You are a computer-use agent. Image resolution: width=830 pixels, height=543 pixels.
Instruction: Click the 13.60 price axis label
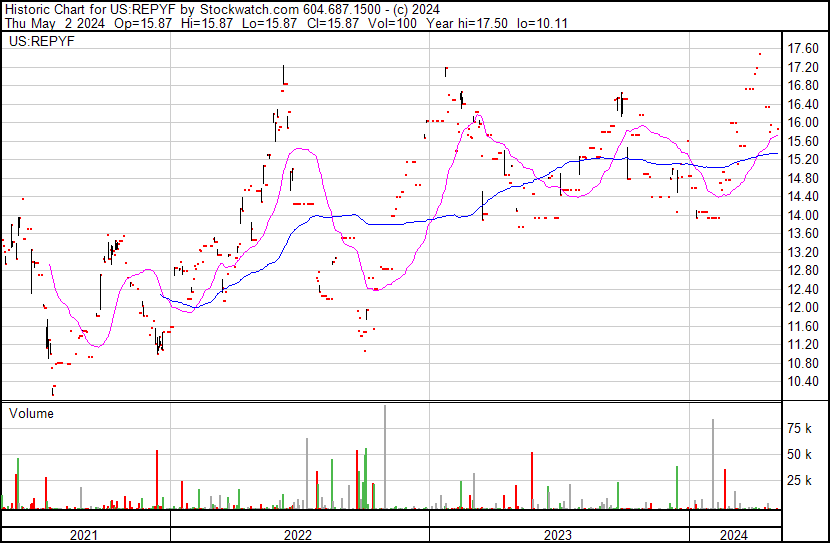(x=803, y=233)
